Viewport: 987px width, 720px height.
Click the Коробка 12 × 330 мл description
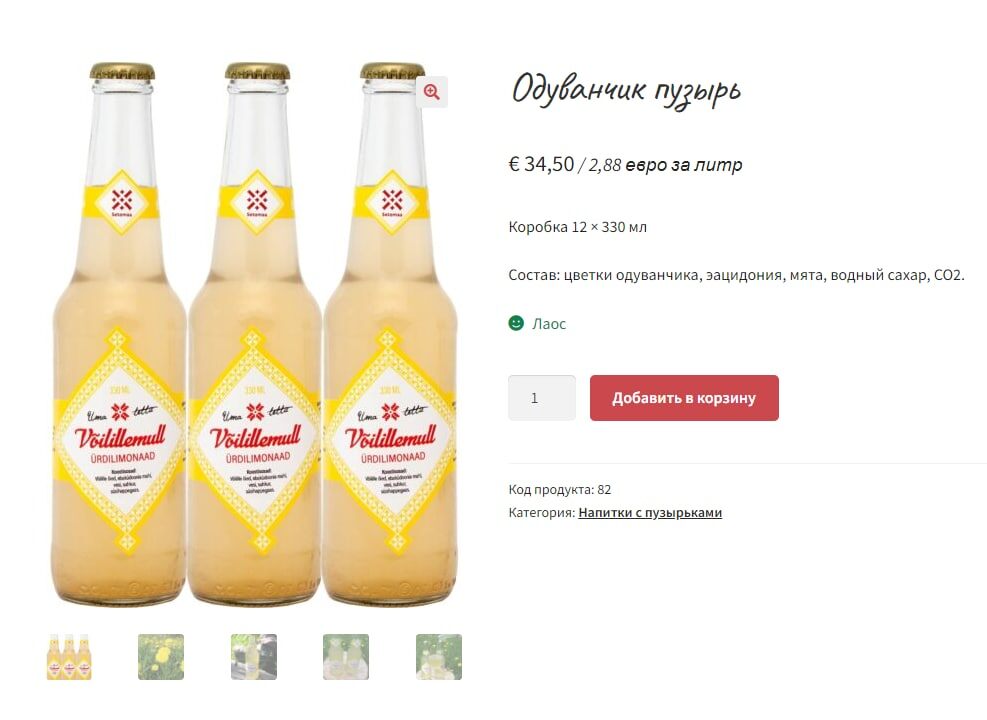(577, 227)
